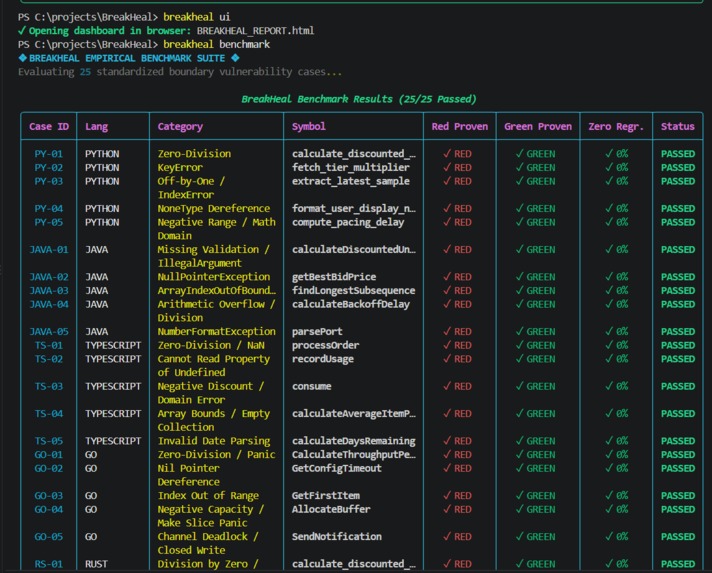Select case ID PY-05
Screen dimensions: 712x573
pos(49,222)
